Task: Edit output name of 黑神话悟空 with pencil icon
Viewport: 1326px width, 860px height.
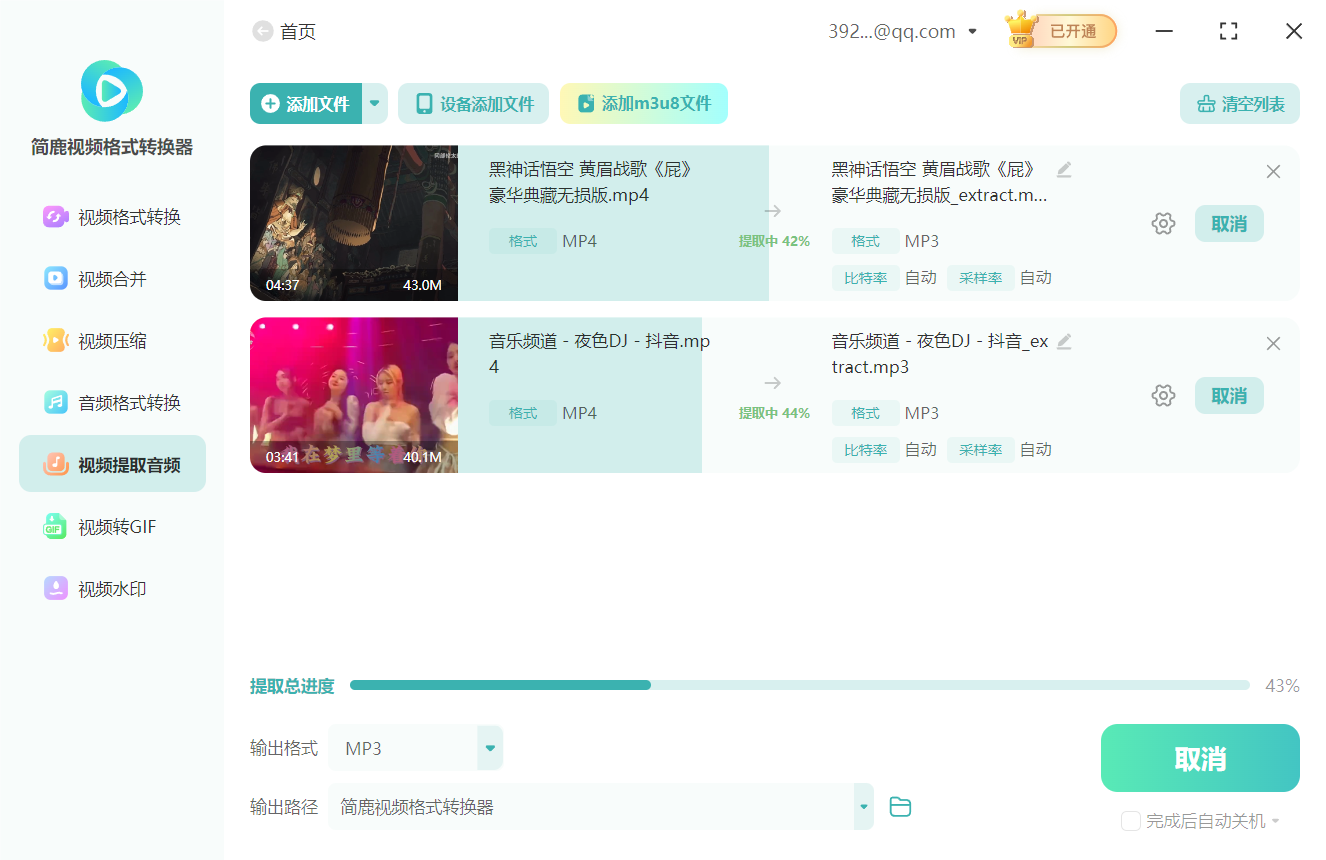Action: [1064, 170]
